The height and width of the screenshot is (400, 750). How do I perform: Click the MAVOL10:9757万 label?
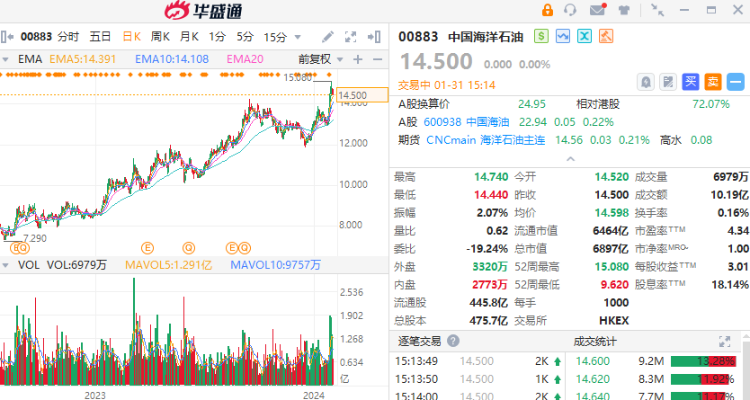tap(276, 265)
